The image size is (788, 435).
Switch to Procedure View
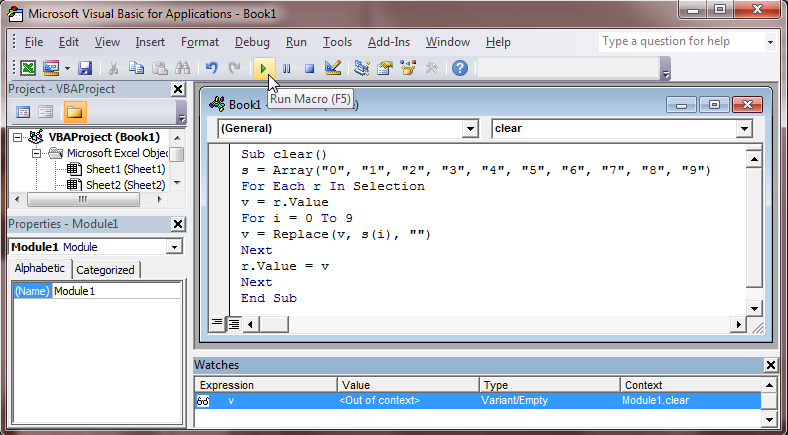point(217,323)
